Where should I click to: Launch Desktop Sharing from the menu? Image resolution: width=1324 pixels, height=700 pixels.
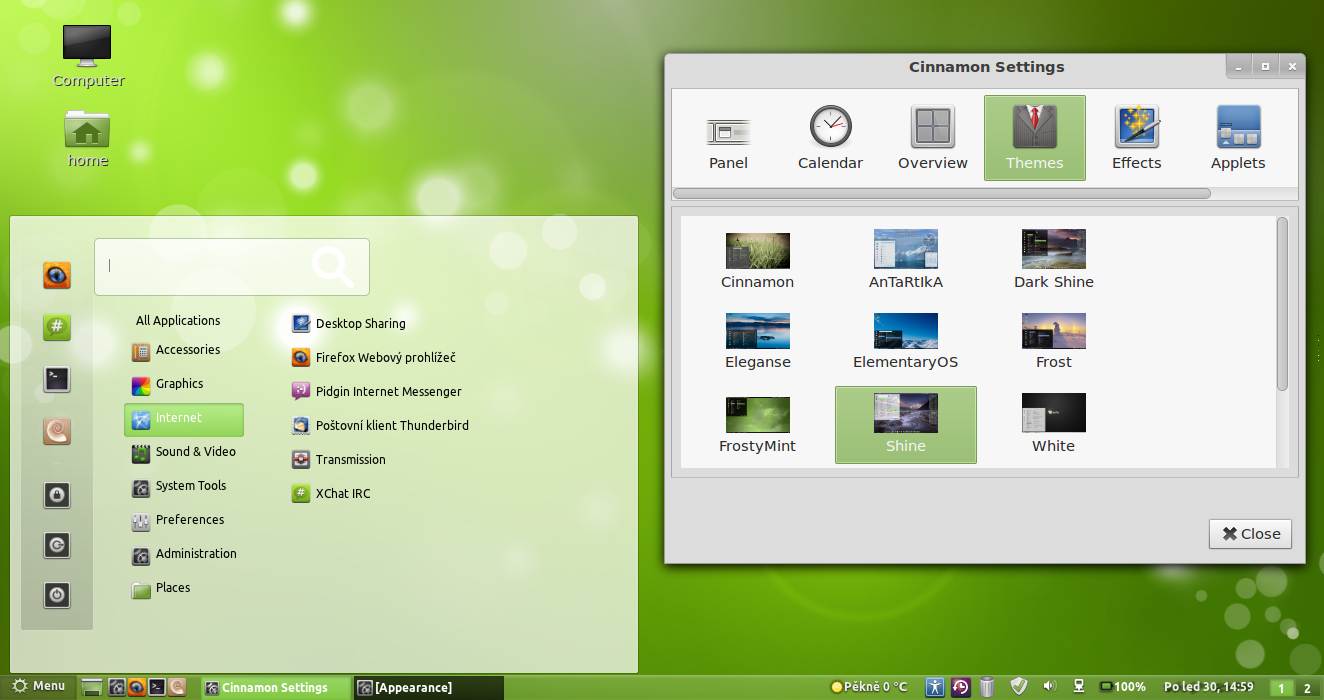point(349,324)
